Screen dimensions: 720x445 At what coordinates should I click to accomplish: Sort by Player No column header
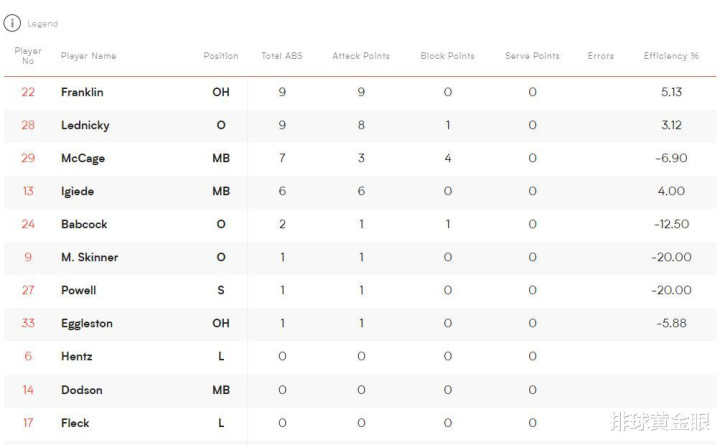tap(28, 56)
